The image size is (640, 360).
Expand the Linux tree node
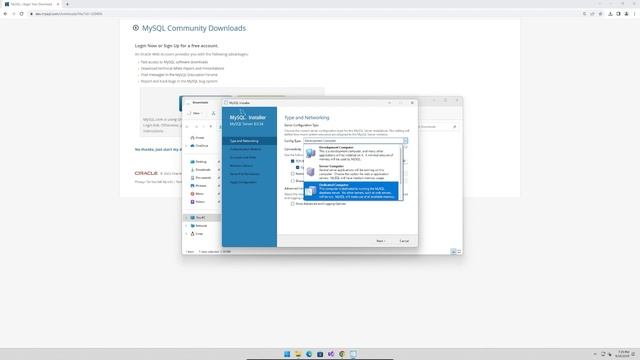pos(187,234)
